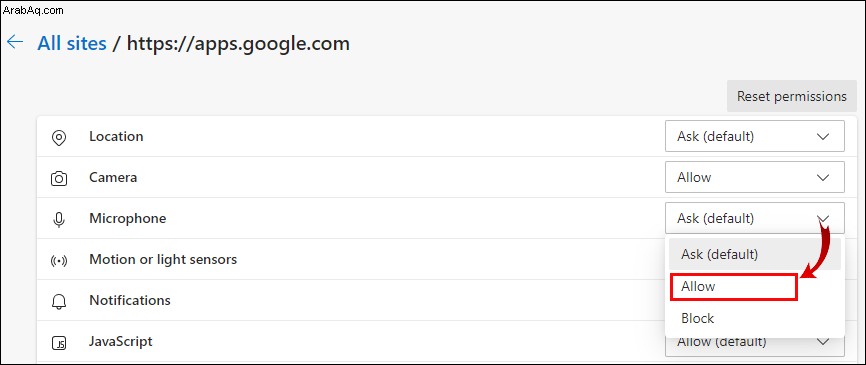The image size is (866, 365).
Task: Collapse the Microphone permission dropdown
Action: tap(754, 218)
